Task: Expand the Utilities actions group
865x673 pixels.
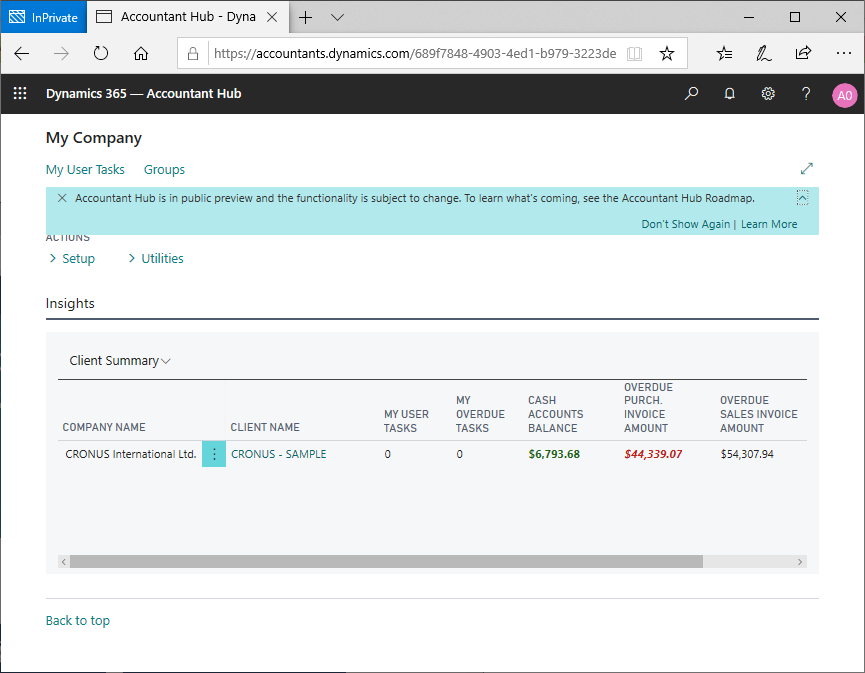Action: coord(156,258)
